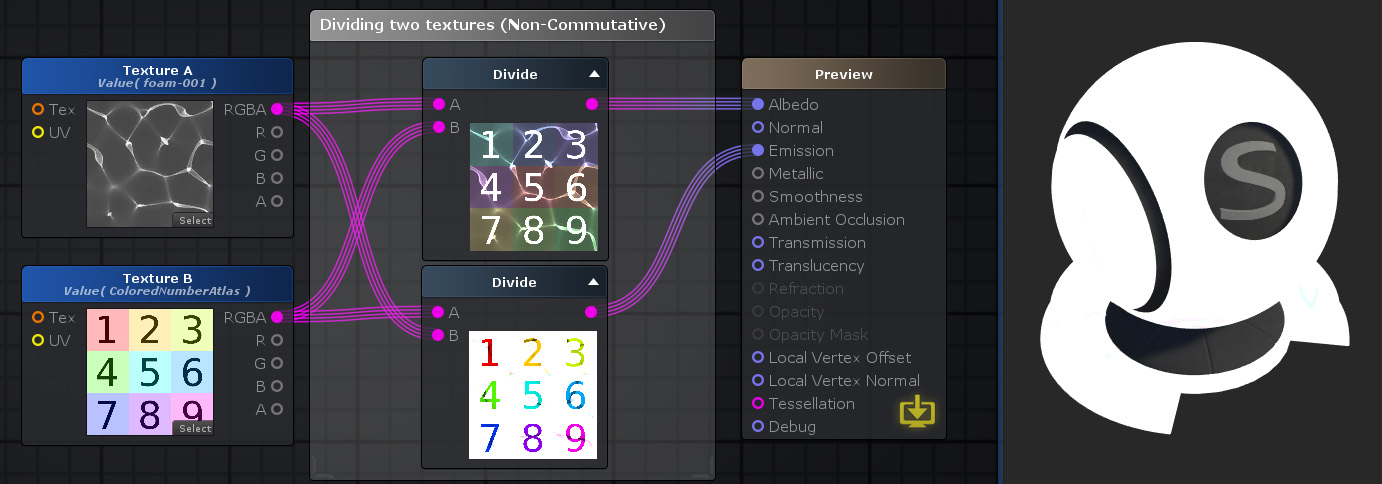Click the Emission input port circle
Screen dimensions: 1382x484
point(758,150)
